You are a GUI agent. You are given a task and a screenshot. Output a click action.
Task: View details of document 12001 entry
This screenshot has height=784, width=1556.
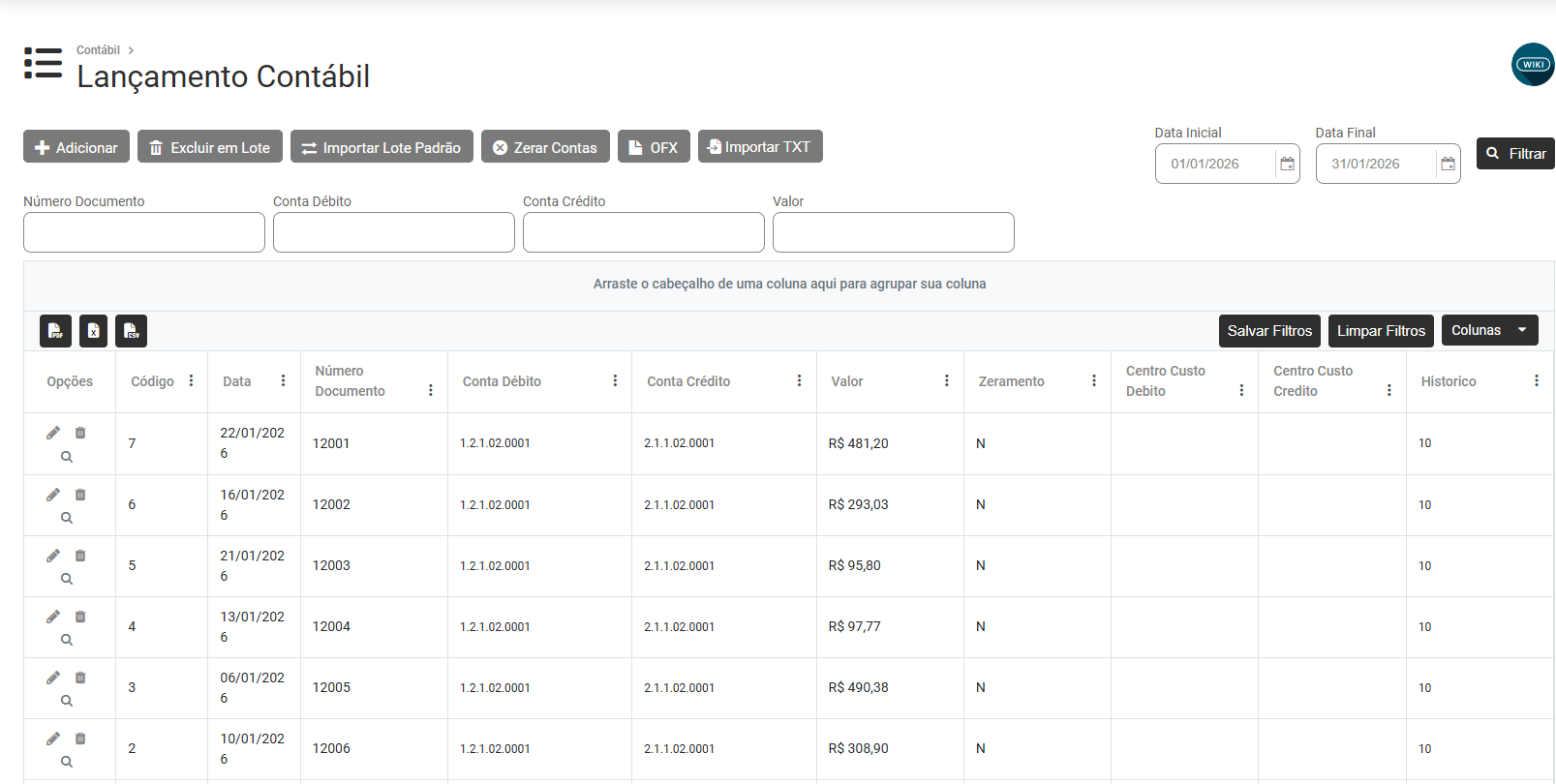point(67,457)
